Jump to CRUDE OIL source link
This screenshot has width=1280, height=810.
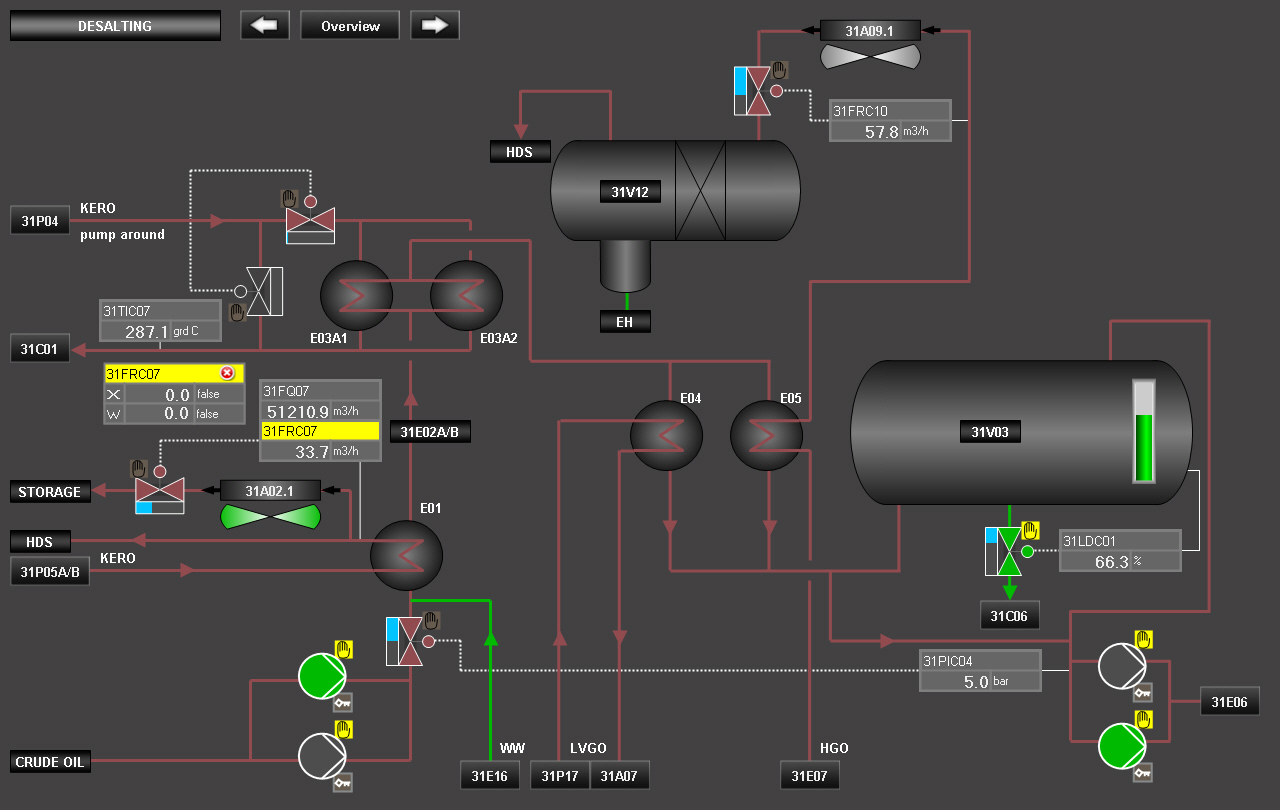click(50, 761)
